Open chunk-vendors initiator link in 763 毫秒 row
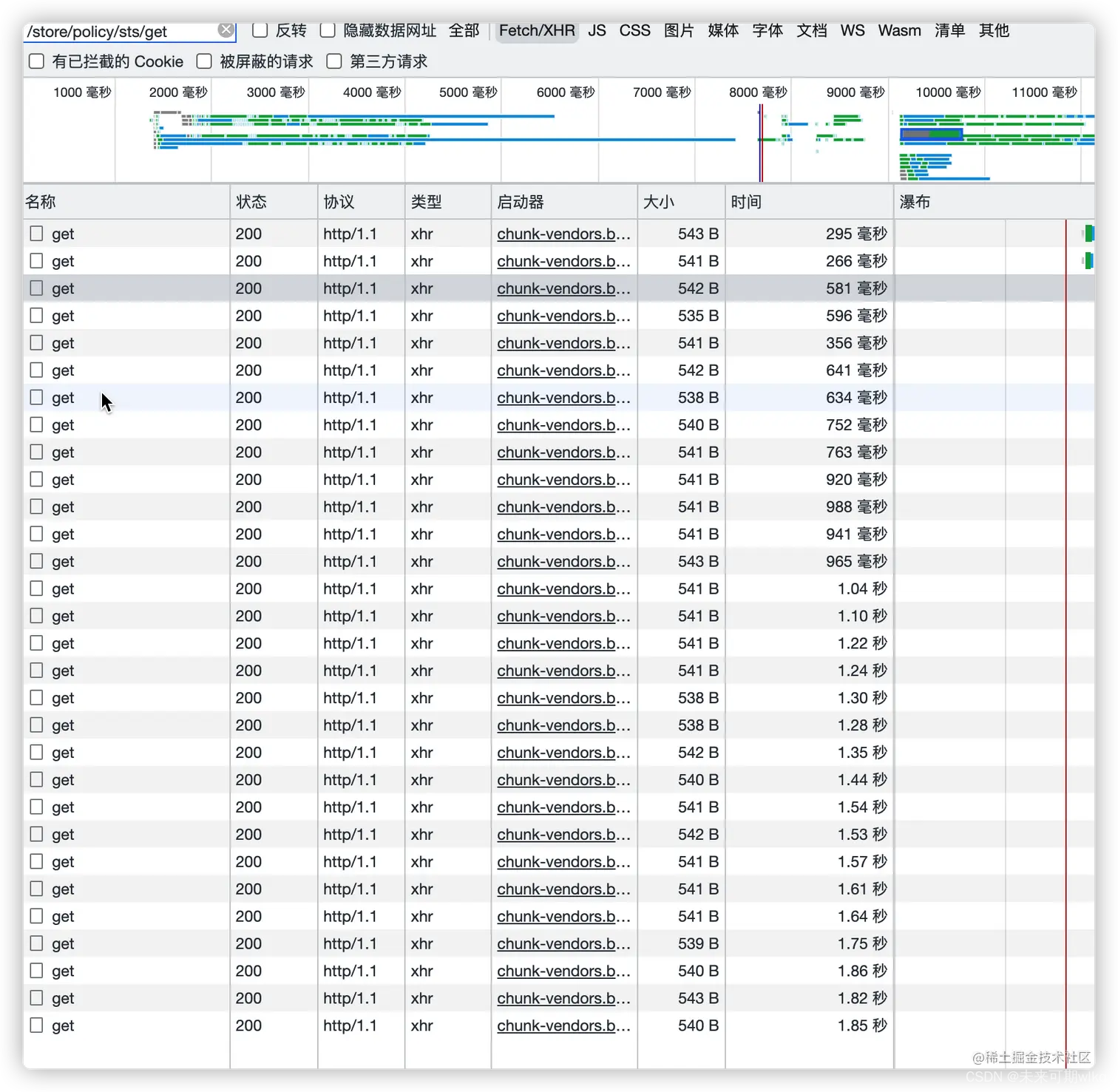The height and width of the screenshot is (1092, 1118). click(563, 452)
